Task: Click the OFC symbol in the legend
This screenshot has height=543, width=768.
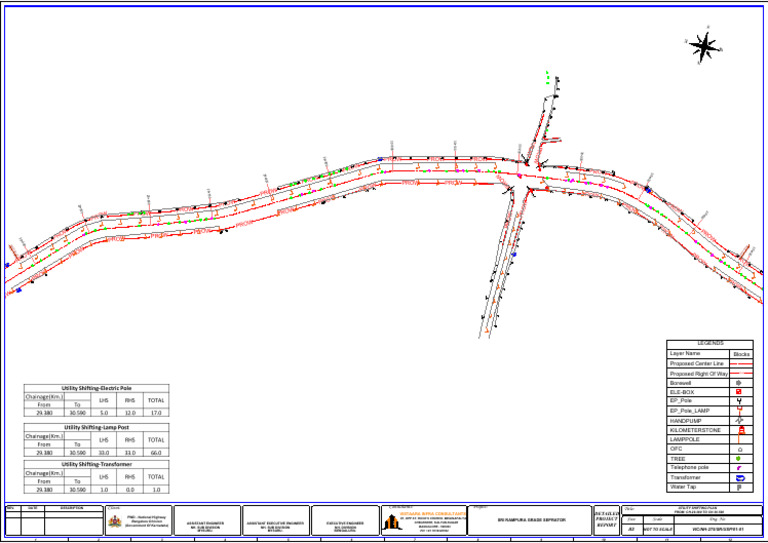Action: (x=740, y=449)
